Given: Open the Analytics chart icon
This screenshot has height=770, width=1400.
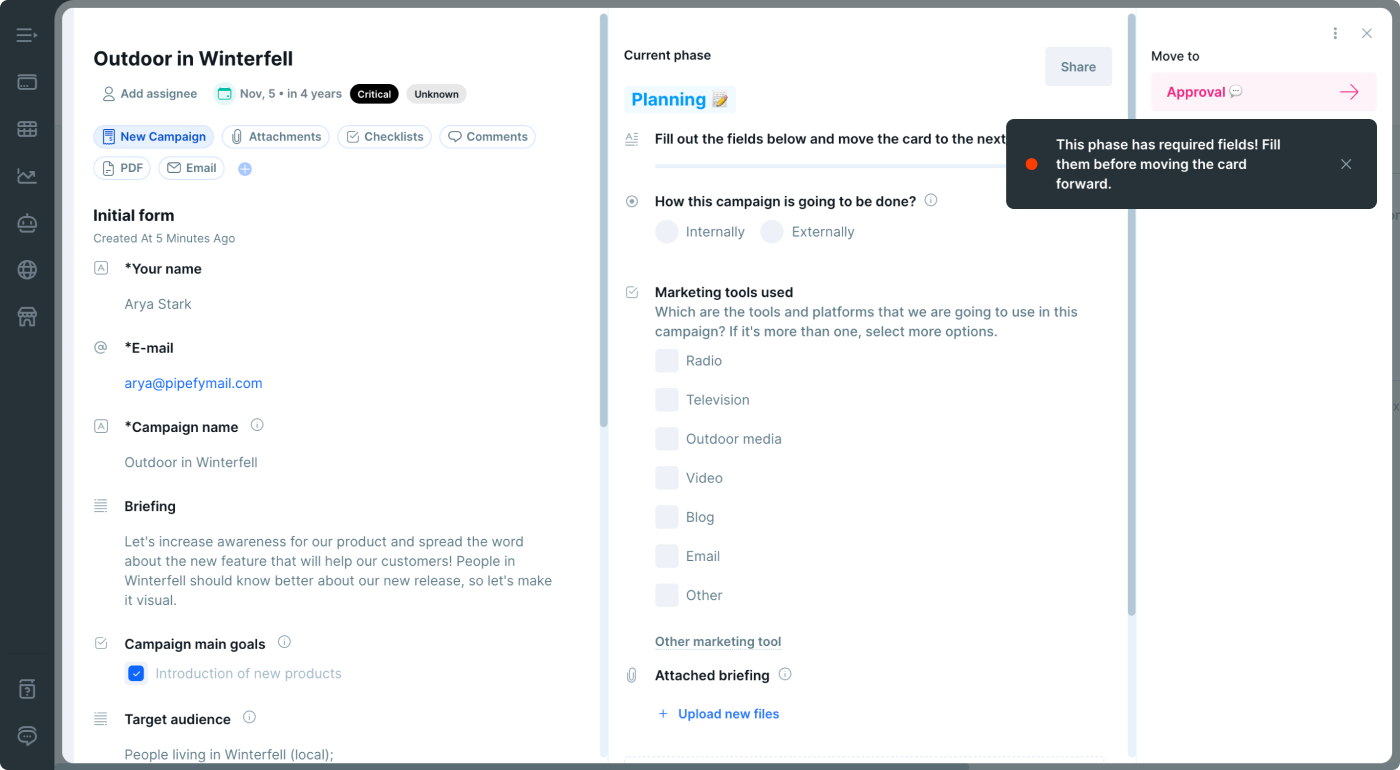Looking at the screenshot, I should click(x=26, y=176).
